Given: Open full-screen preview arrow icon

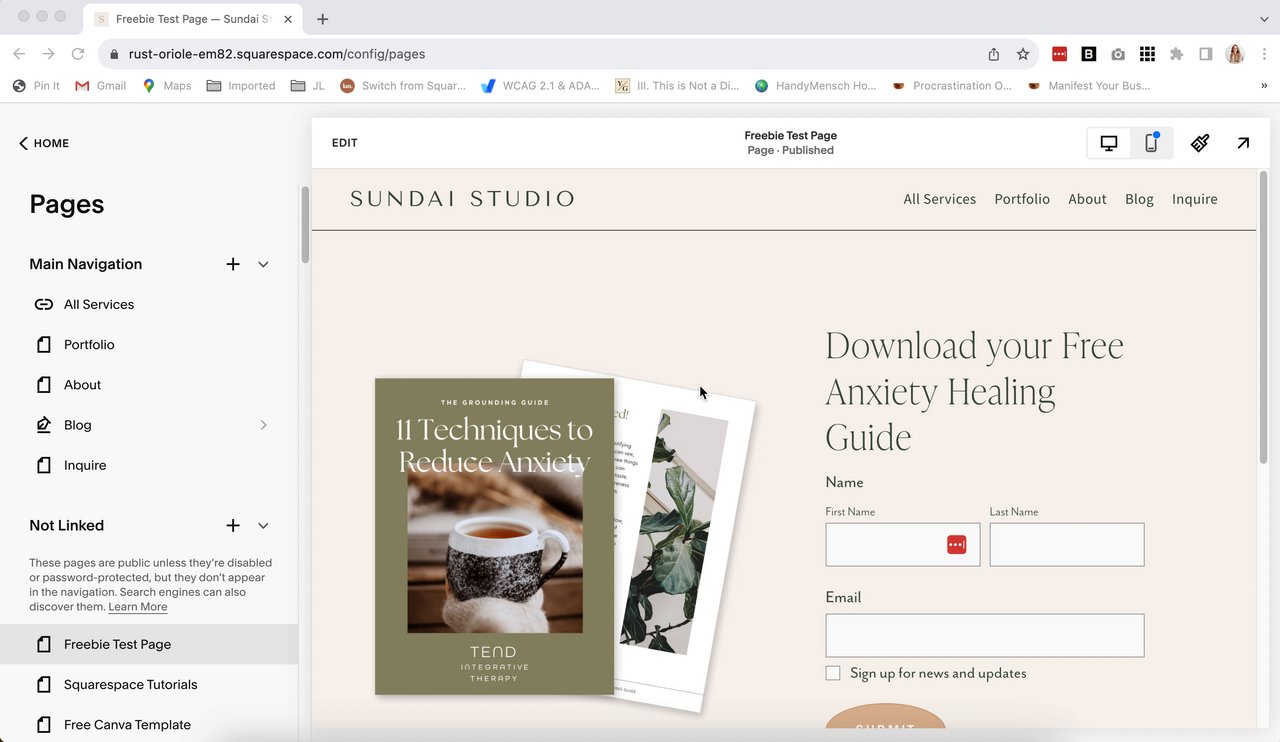Looking at the screenshot, I should point(1243,143).
